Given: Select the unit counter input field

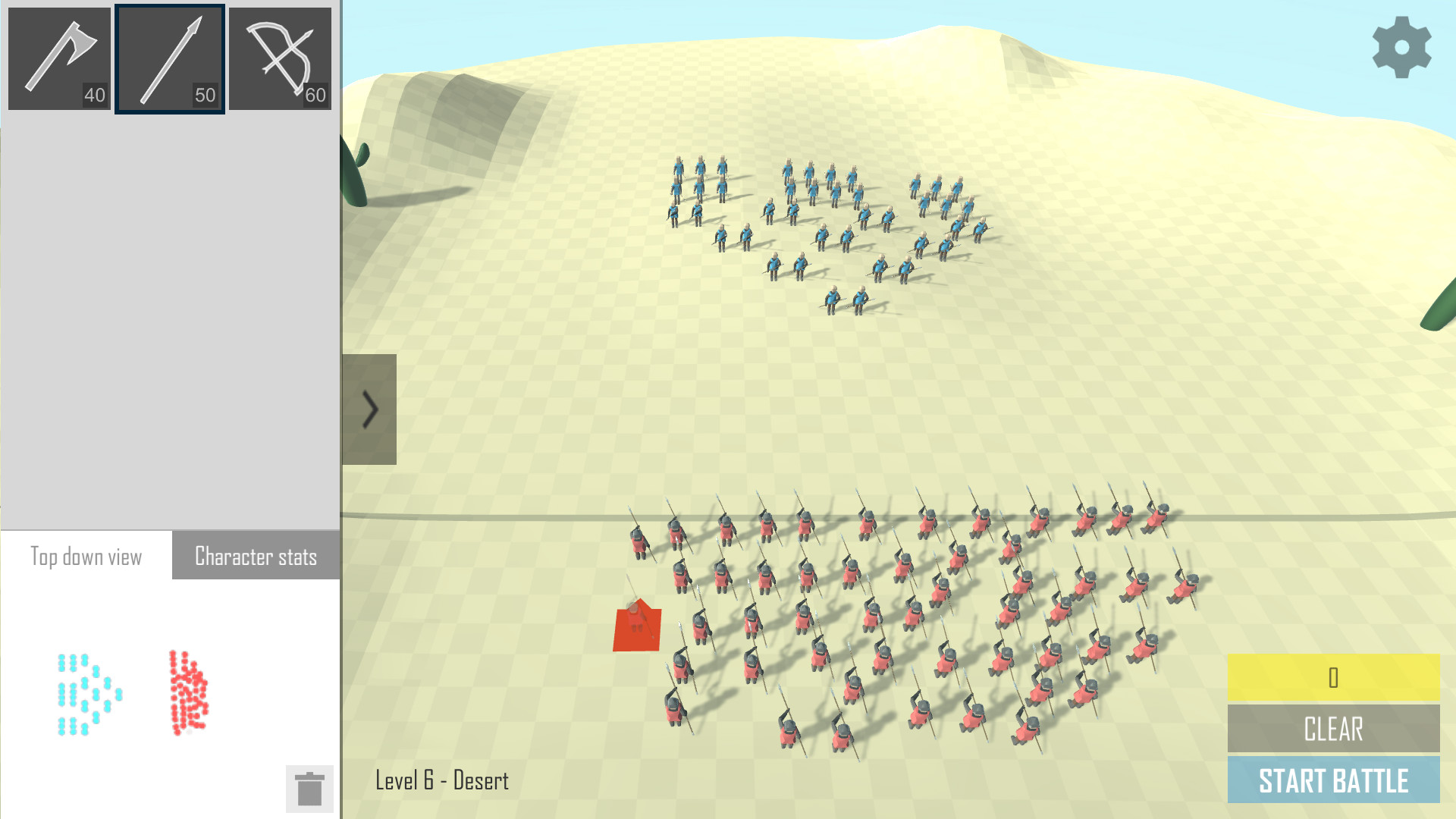Looking at the screenshot, I should [x=1334, y=678].
